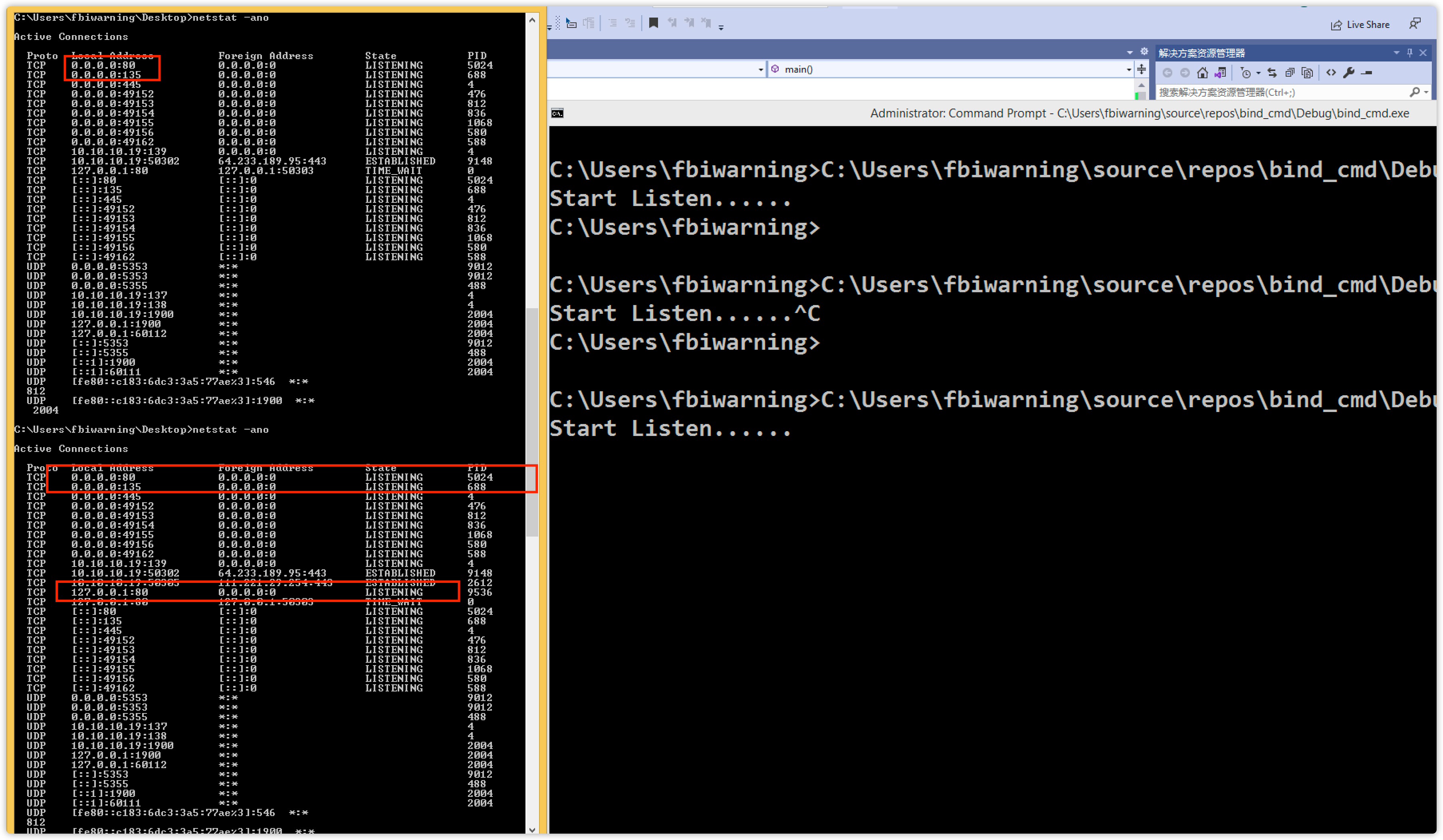Click PID 9148 in the first netstat output
This screenshot has width=1443, height=840.
click(480, 161)
